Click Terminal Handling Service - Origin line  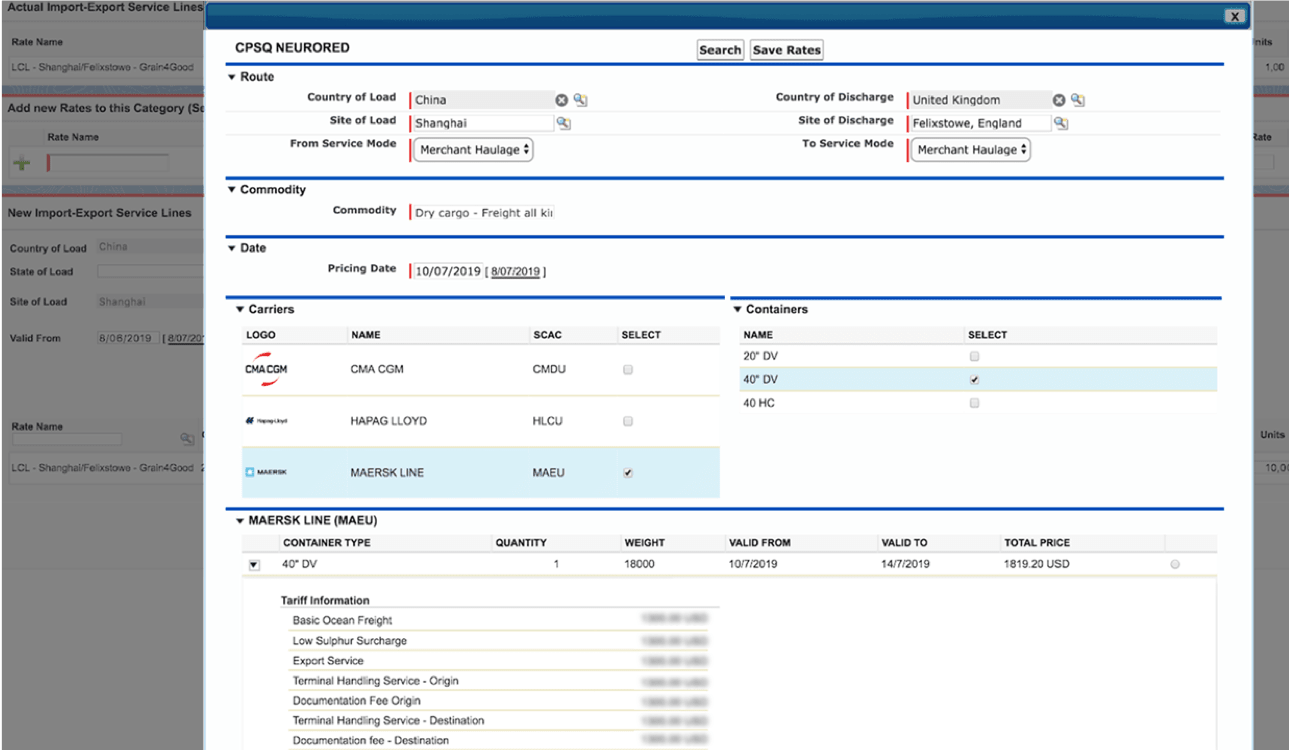(x=500, y=681)
